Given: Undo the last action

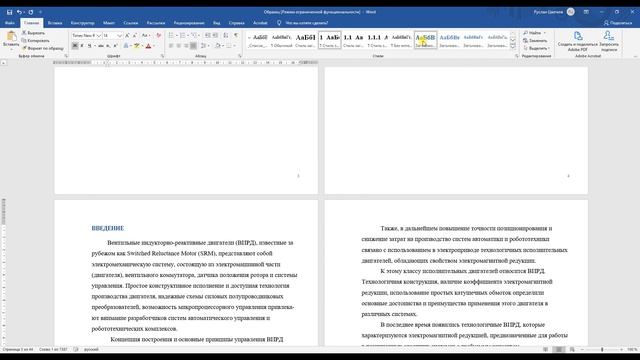Looking at the screenshot, I should [x=19, y=12].
